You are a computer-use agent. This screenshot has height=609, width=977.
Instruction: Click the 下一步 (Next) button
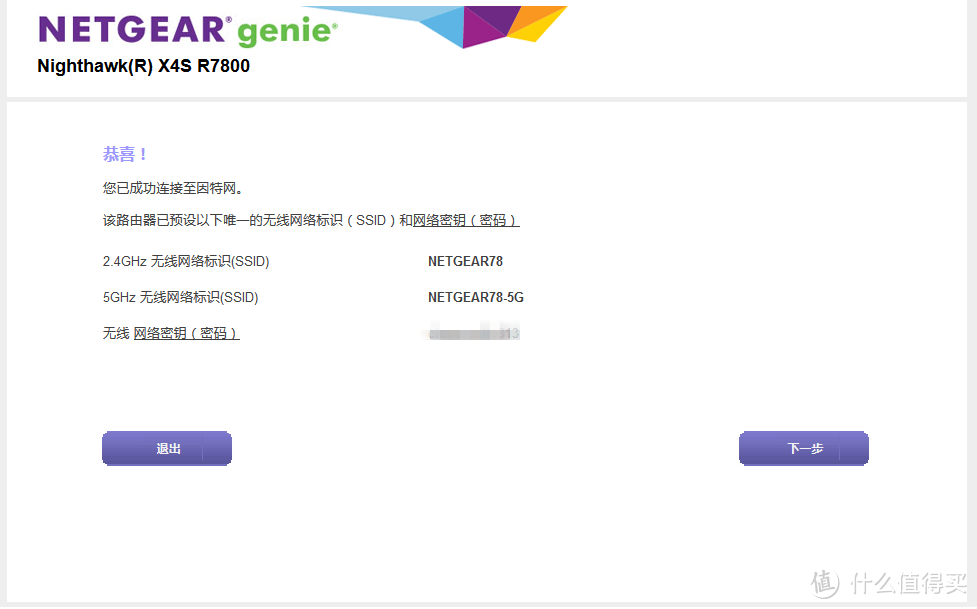point(804,448)
